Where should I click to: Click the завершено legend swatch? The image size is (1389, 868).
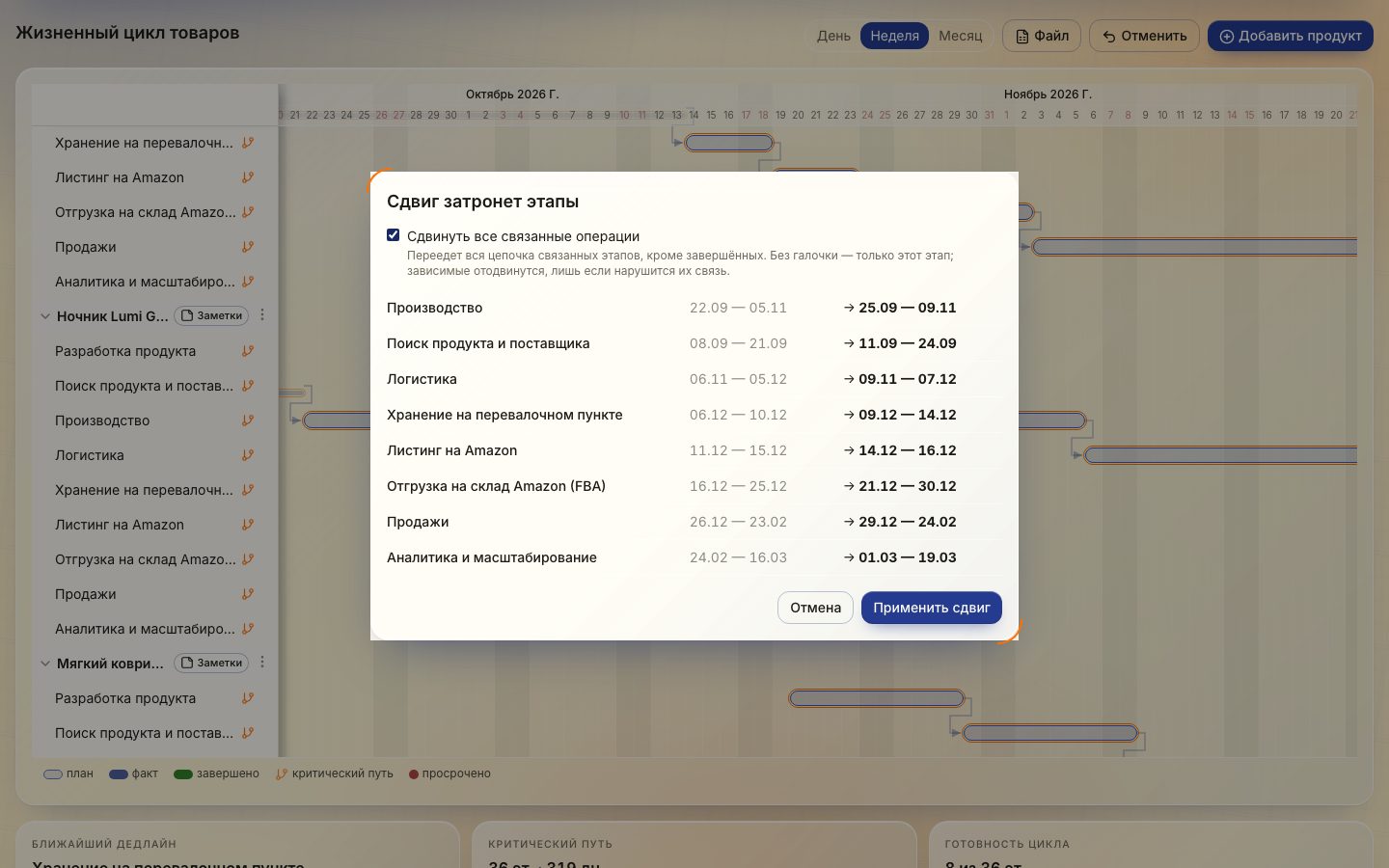(x=183, y=773)
